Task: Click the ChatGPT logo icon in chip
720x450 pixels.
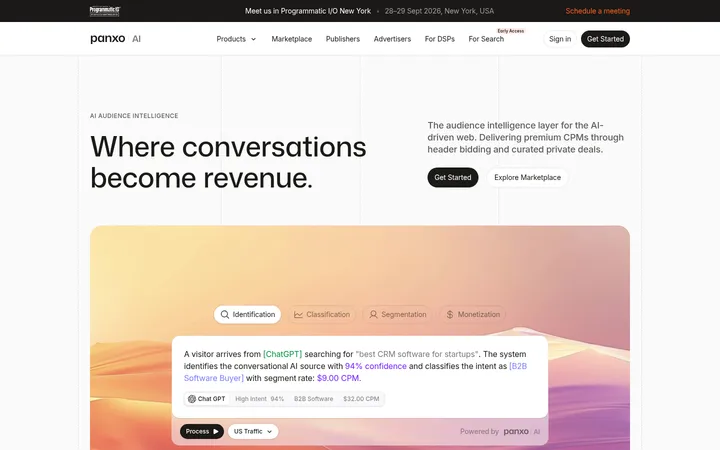Action: pyautogui.click(x=192, y=399)
